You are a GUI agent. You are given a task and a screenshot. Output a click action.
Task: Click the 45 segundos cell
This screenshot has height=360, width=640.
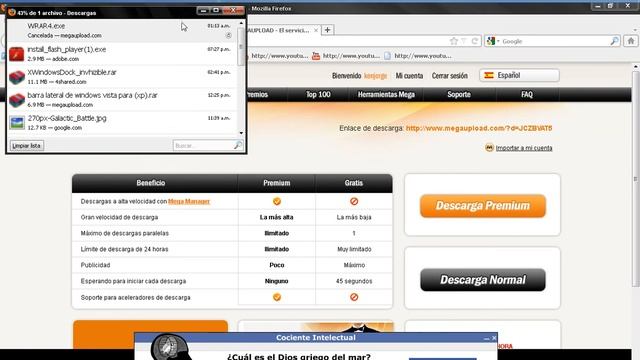click(x=354, y=281)
